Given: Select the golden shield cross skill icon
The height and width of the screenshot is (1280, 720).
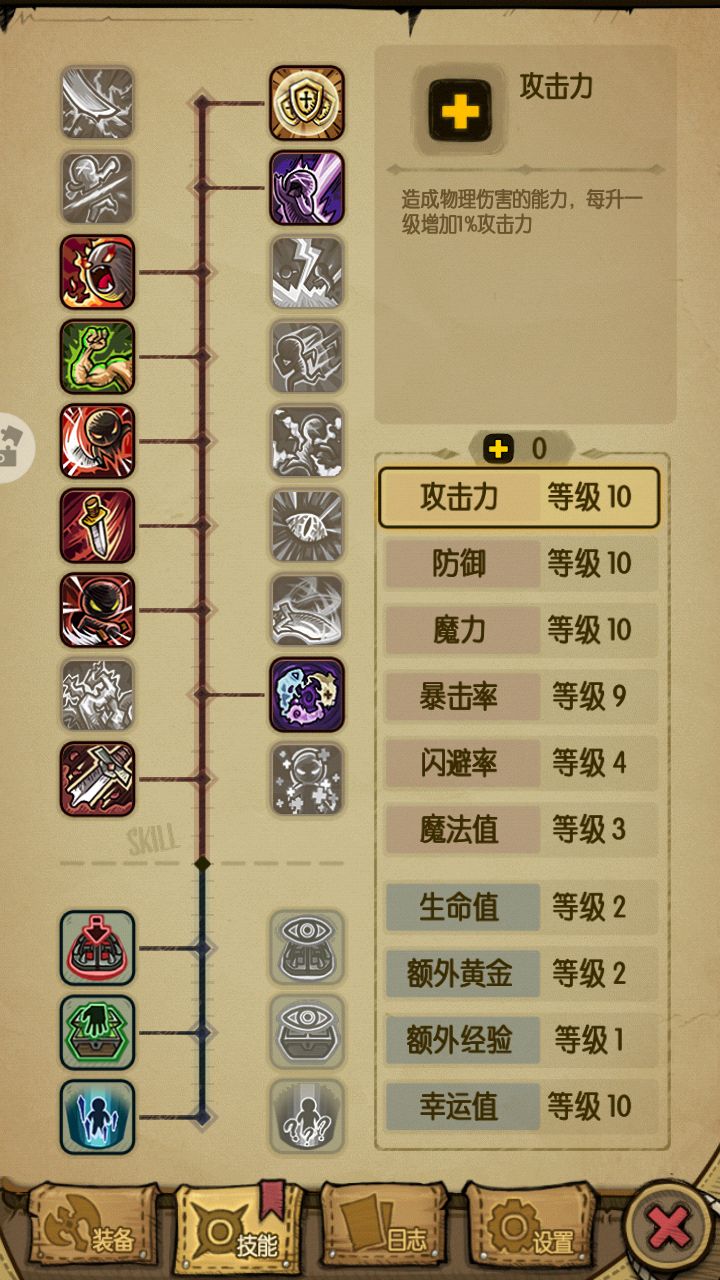Looking at the screenshot, I should 307,103.
